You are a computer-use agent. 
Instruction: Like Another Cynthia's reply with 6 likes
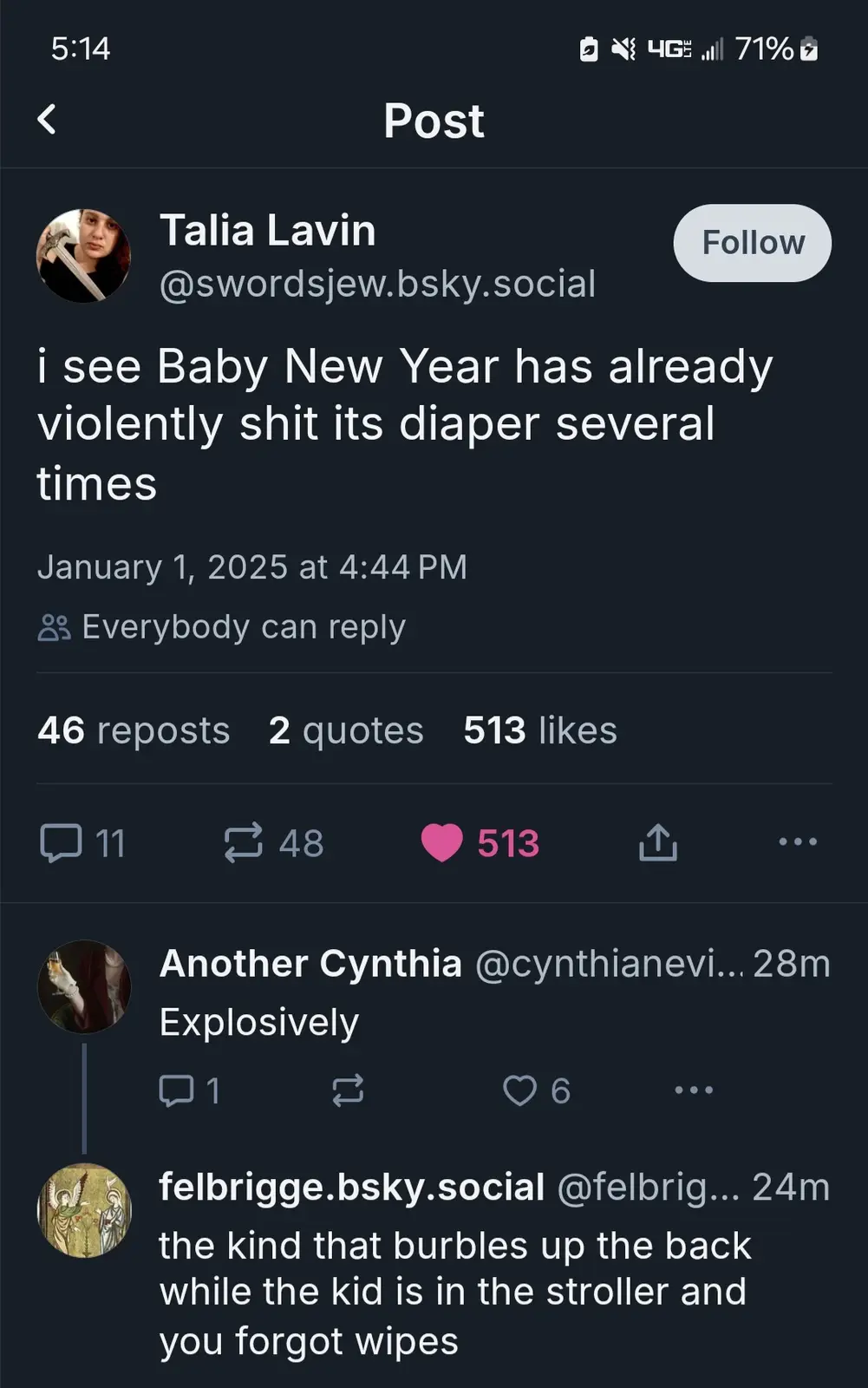tap(537, 1090)
